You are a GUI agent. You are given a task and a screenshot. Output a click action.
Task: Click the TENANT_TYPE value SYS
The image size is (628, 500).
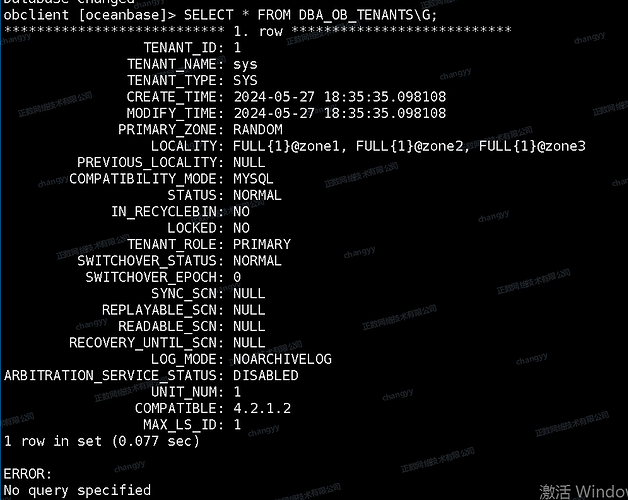245,80
